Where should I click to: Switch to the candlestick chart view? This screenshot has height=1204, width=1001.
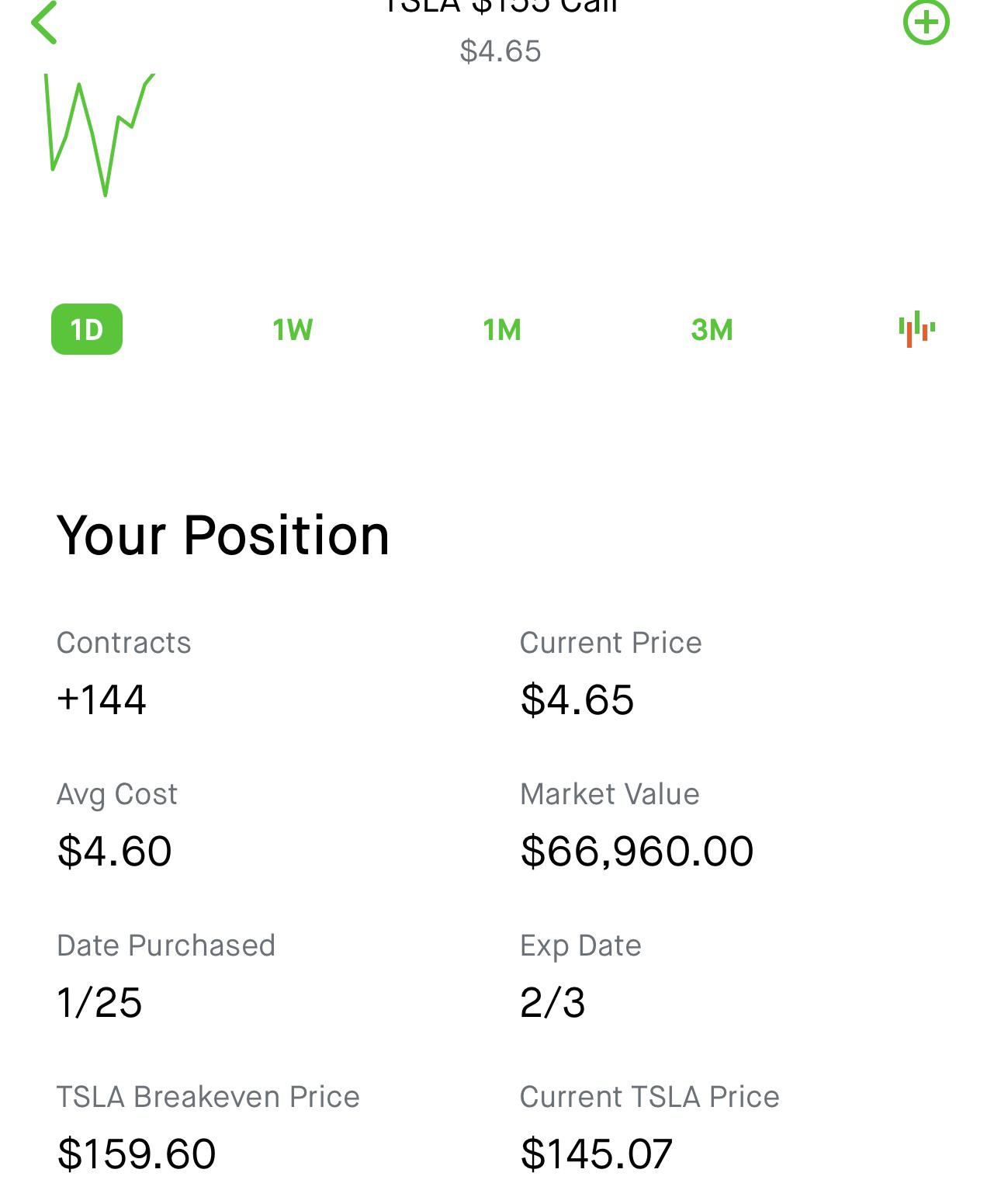[916, 329]
